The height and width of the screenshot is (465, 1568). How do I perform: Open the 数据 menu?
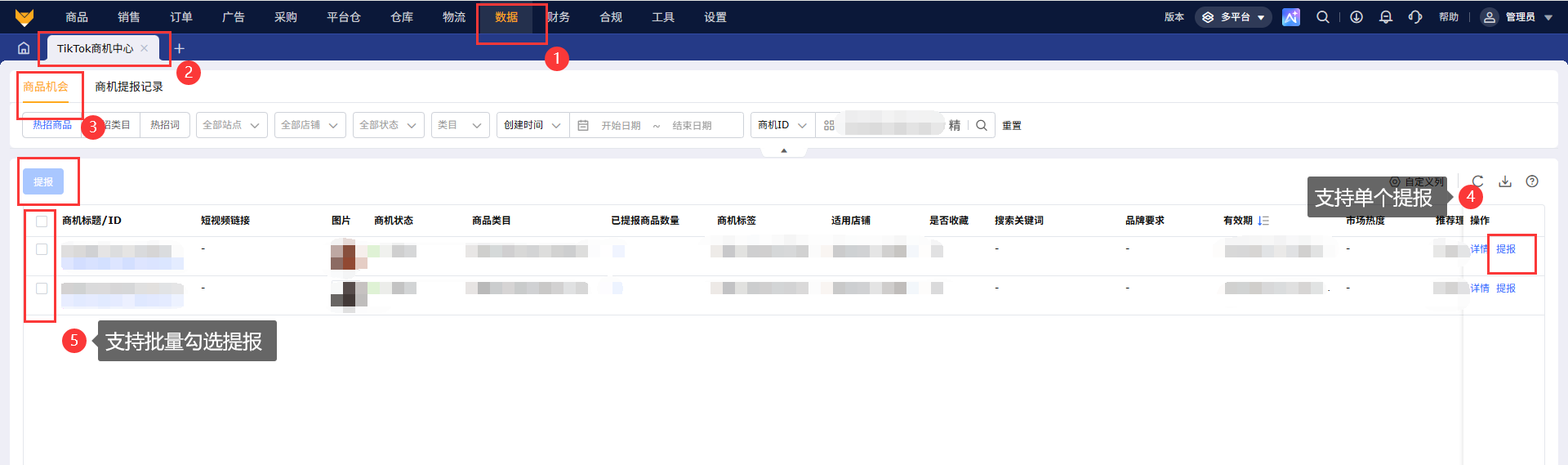coord(506,17)
